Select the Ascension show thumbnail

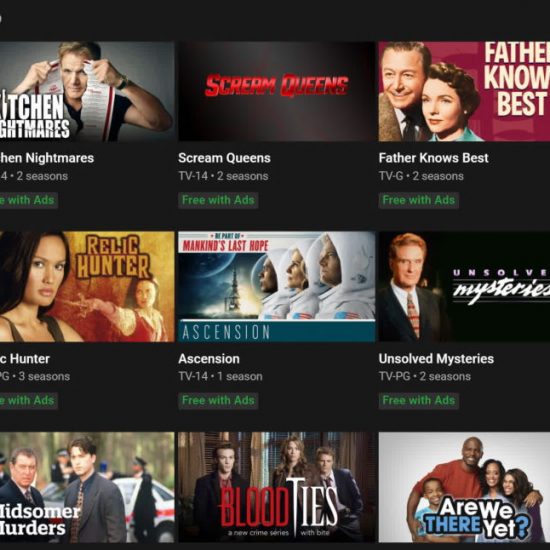click(277, 286)
